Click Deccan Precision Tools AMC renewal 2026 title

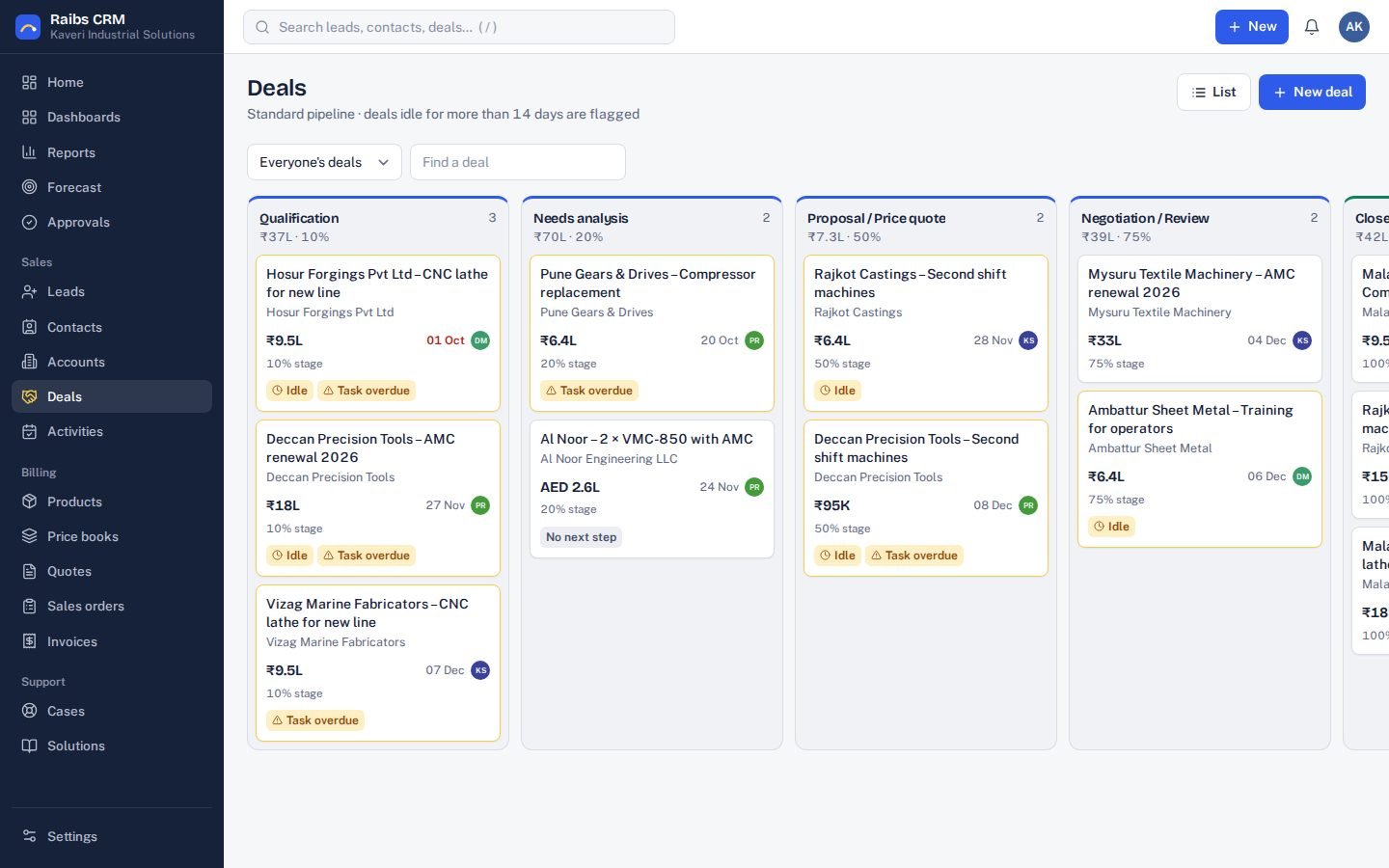point(361,448)
